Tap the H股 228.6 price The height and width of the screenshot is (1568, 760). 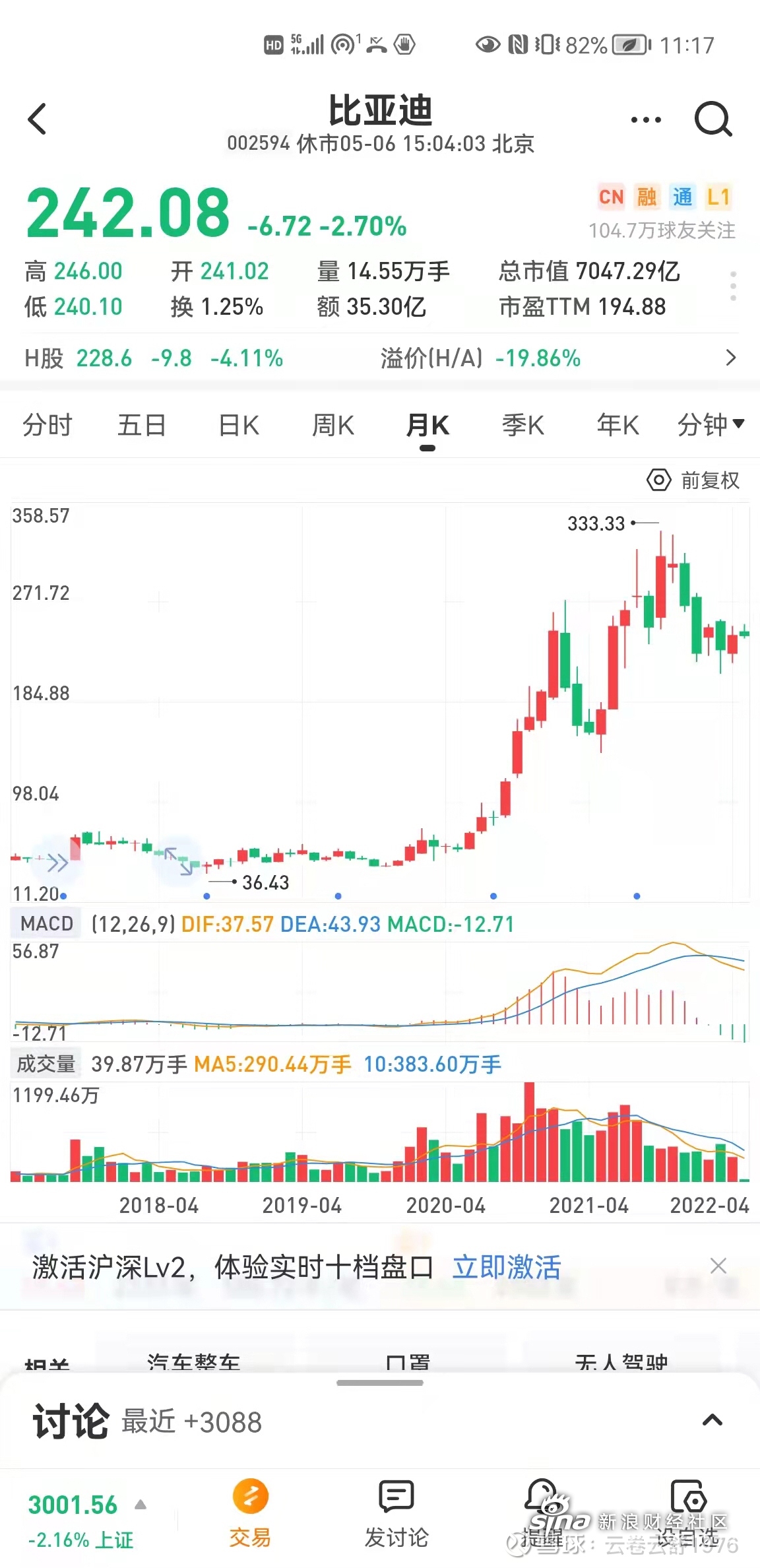pos(104,358)
